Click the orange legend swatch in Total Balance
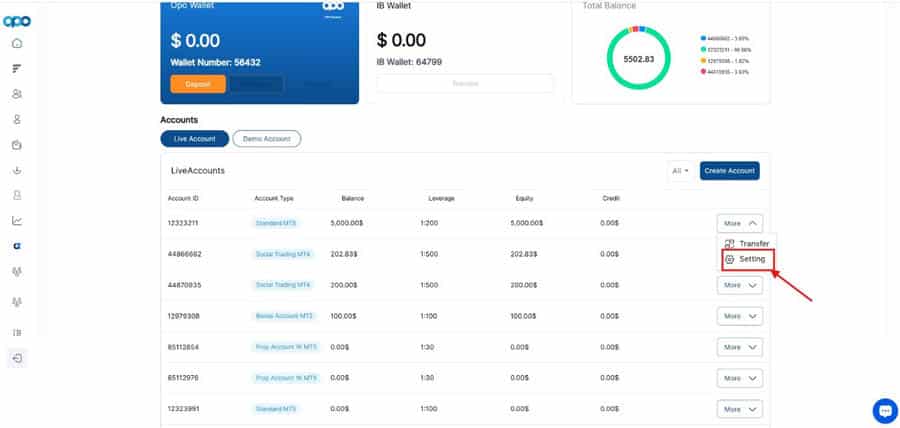This screenshot has height=428, width=900. coord(703,61)
